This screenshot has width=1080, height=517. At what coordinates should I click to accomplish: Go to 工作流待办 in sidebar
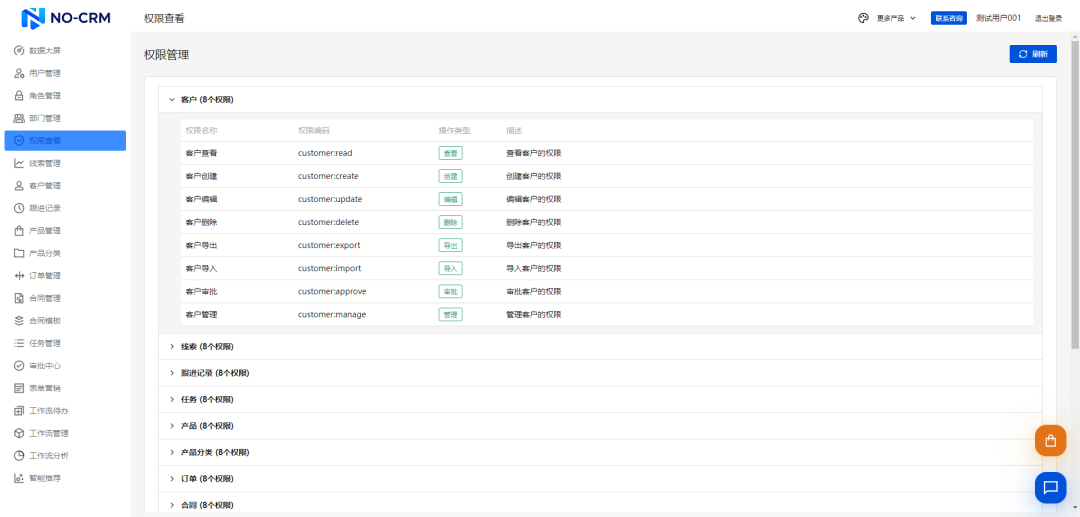click(65, 411)
